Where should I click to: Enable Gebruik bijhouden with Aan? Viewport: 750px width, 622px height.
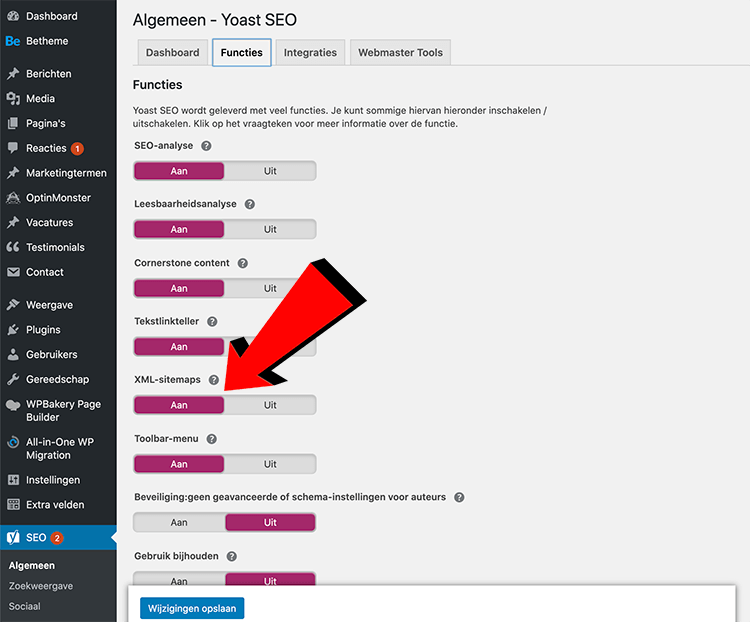click(x=179, y=579)
